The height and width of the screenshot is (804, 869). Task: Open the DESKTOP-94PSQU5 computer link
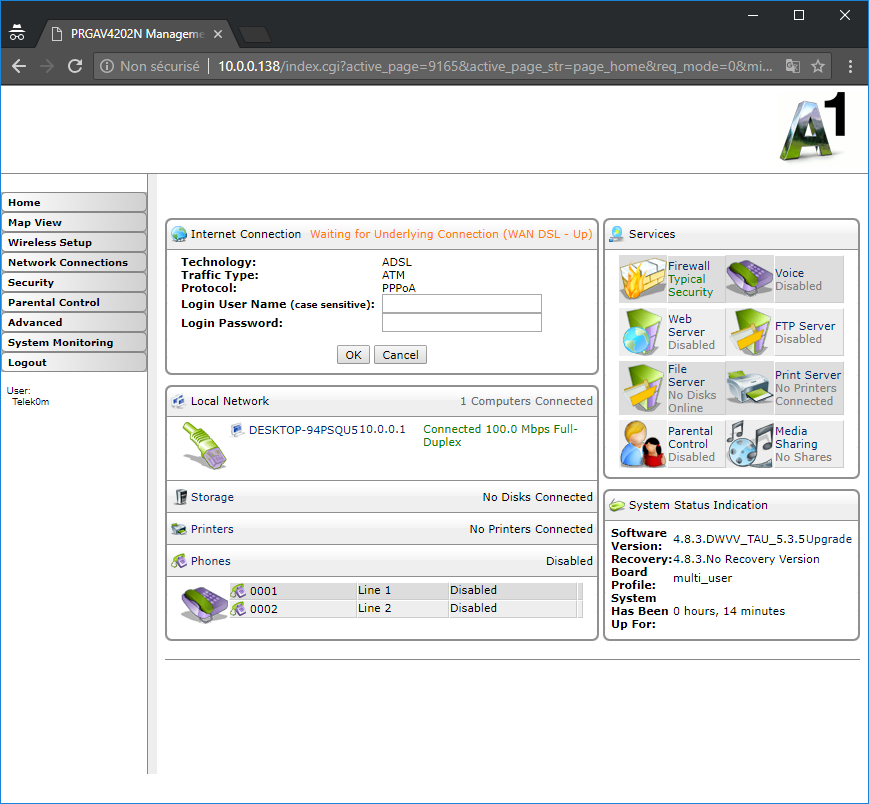point(302,429)
